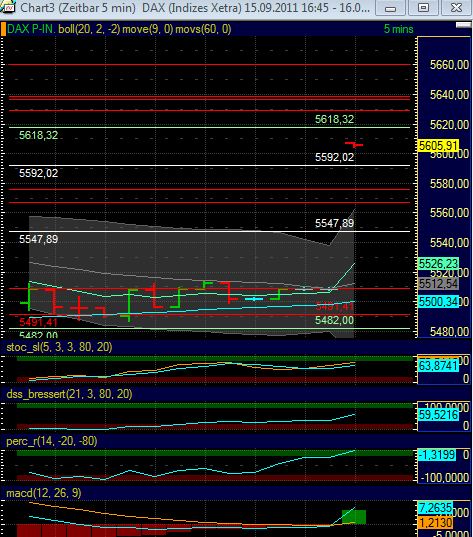Click the orange marker beside DAX P-IN
The image size is (473, 537).
click(3, 29)
